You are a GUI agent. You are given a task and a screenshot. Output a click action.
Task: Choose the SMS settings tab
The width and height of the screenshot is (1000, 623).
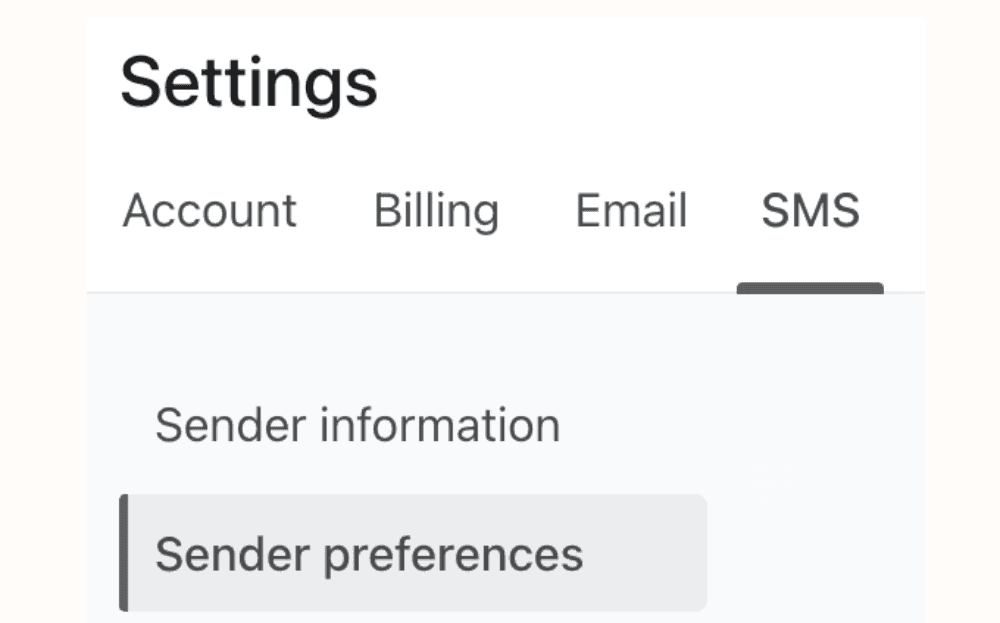(811, 210)
